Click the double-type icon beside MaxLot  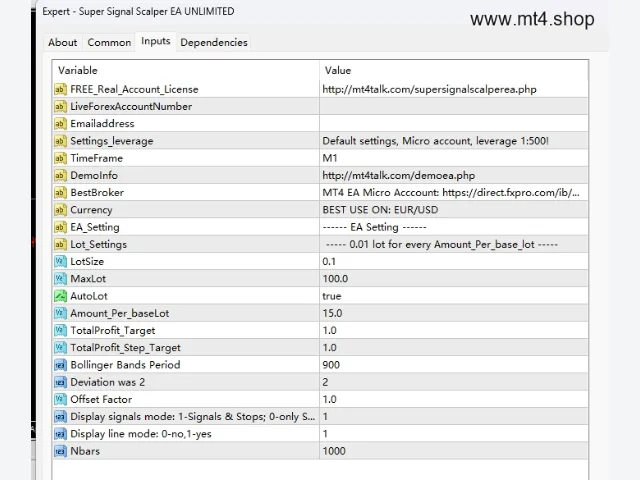coord(60,278)
